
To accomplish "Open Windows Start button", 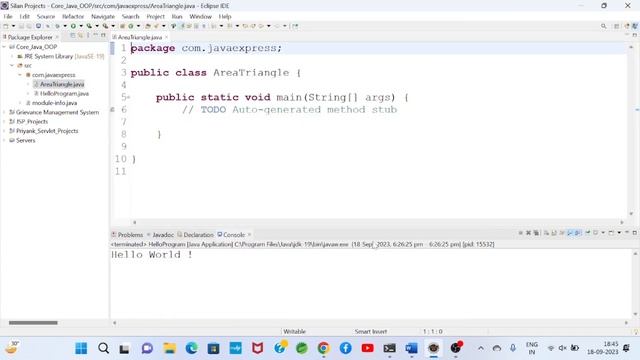I will [x=81, y=348].
